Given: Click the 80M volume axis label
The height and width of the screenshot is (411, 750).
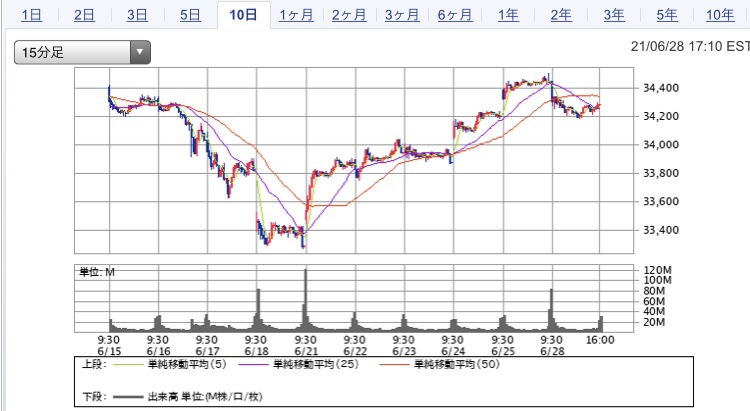Looking at the screenshot, I should pyautogui.click(x=654, y=291).
